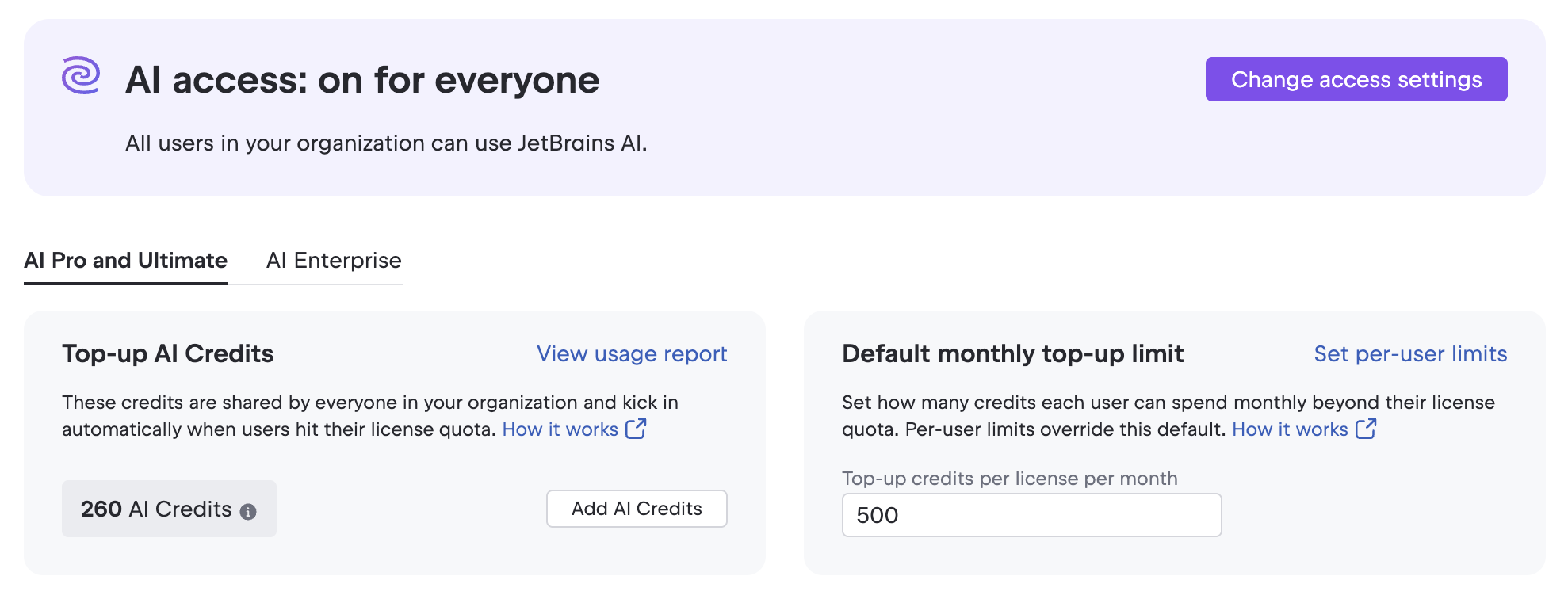Open Change access settings
The image size is (1568, 599).
pyautogui.click(x=1356, y=79)
